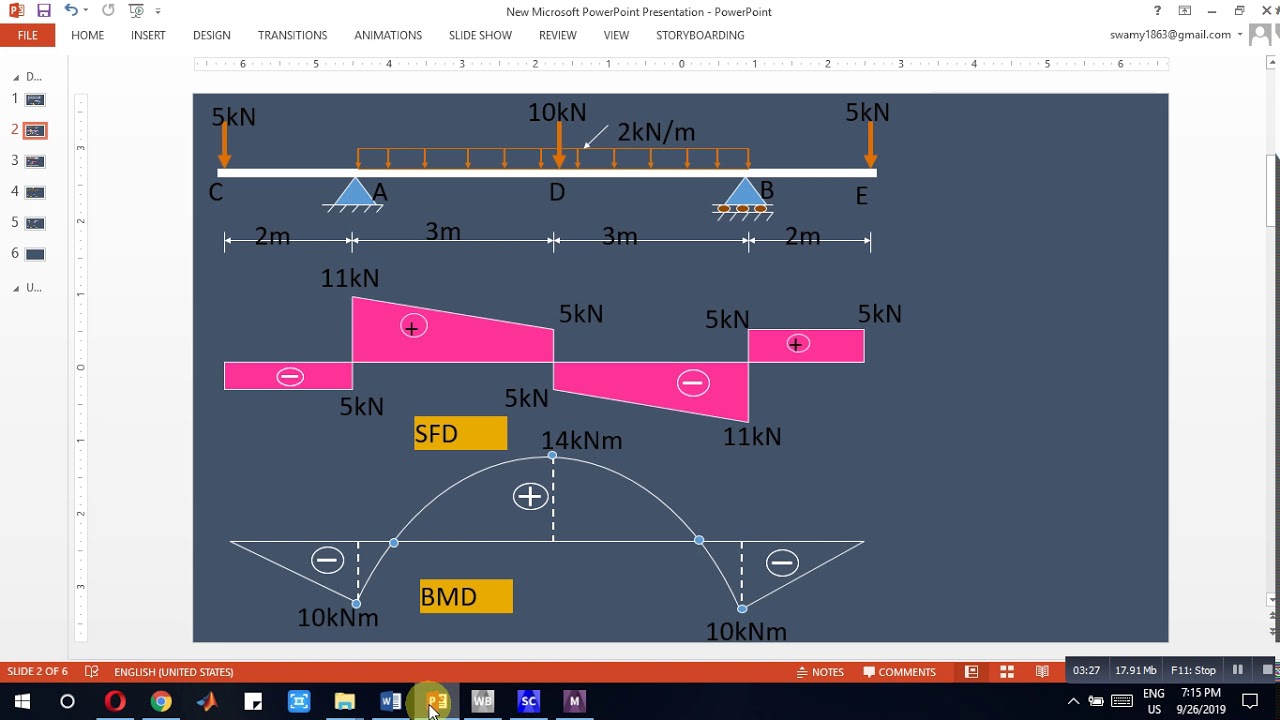
Task: Open account dropdown next to swamy1863@gmail.com
Action: click(x=1240, y=34)
